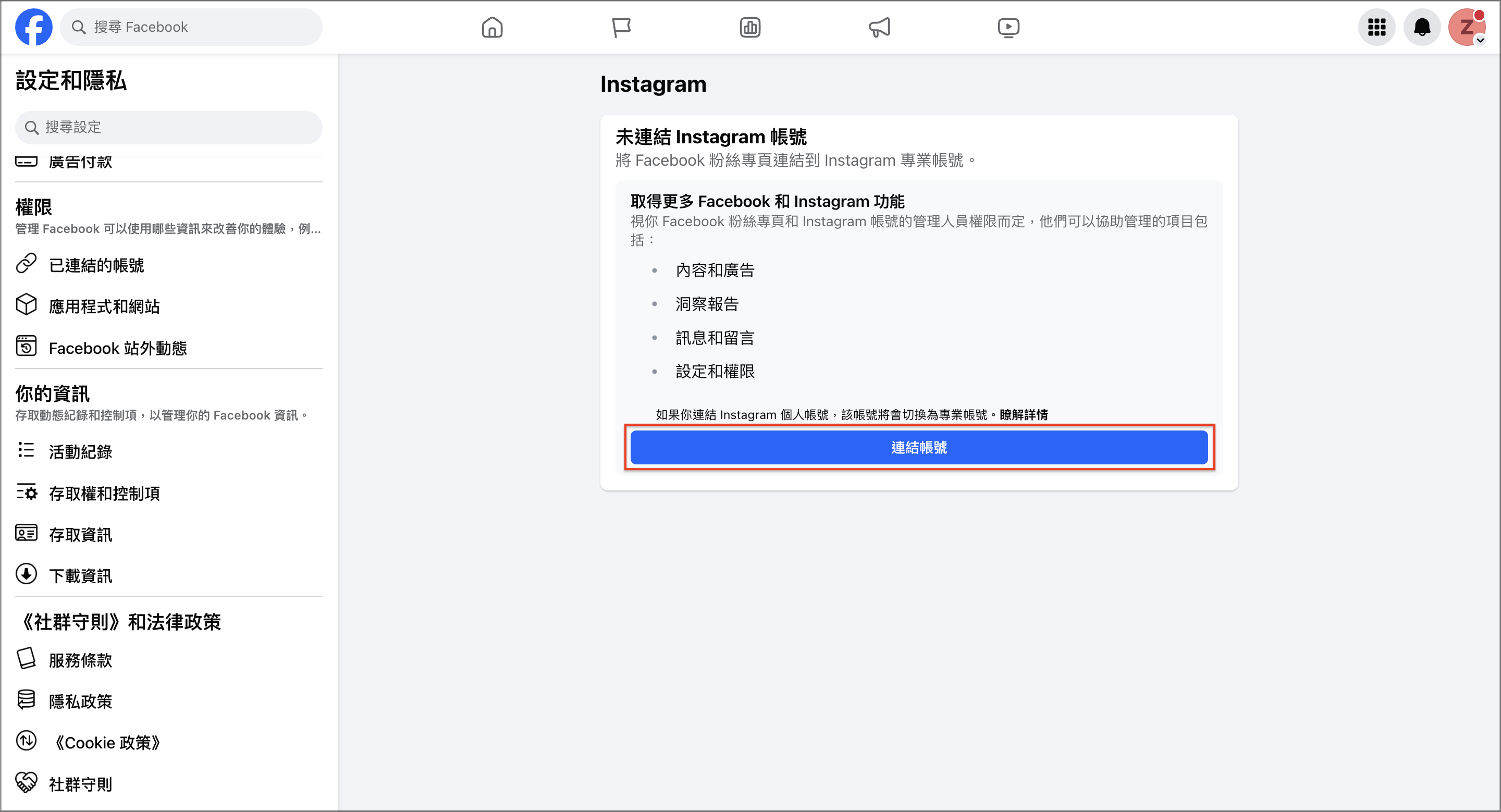Click the 連結帳號 button
The width and height of the screenshot is (1501, 812).
point(919,447)
